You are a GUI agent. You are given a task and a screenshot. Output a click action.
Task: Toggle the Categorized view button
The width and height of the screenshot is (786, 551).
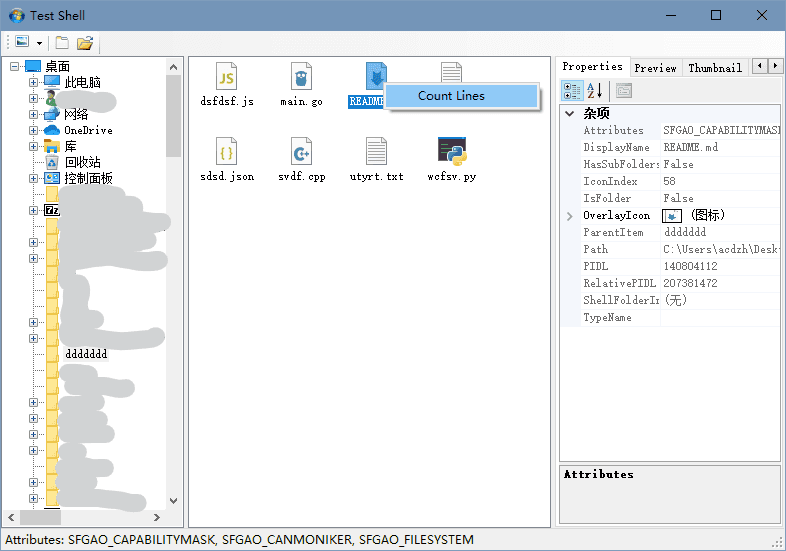[572, 91]
